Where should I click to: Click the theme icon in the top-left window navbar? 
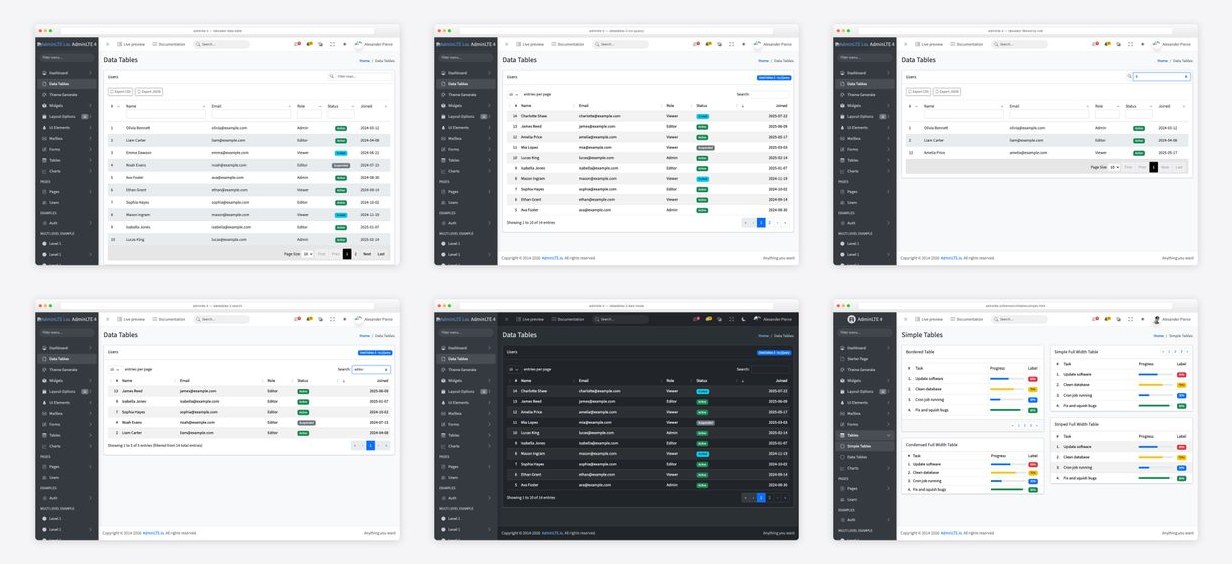345,44
